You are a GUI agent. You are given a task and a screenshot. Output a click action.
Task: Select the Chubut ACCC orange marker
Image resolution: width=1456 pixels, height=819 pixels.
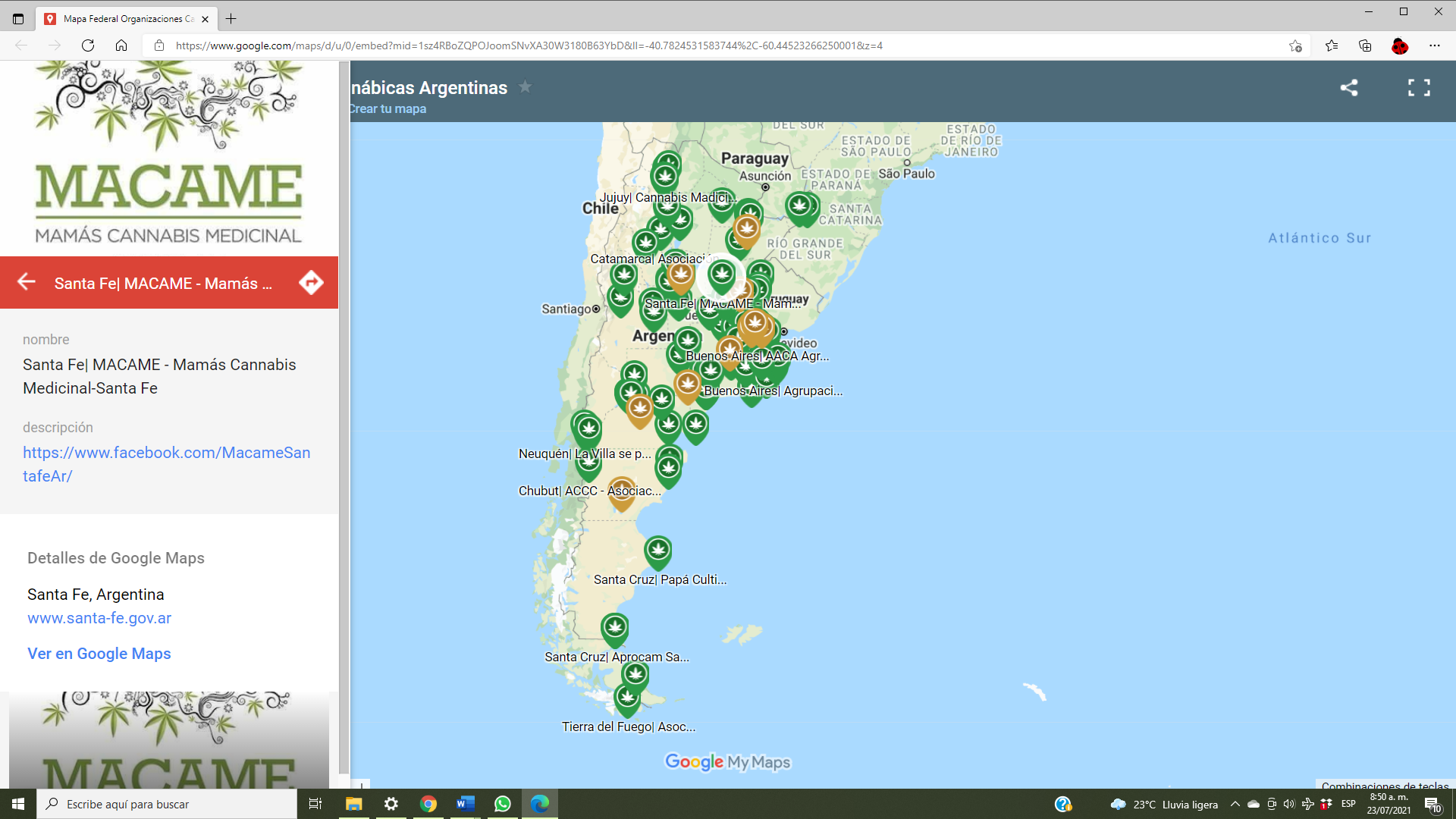point(622,493)
